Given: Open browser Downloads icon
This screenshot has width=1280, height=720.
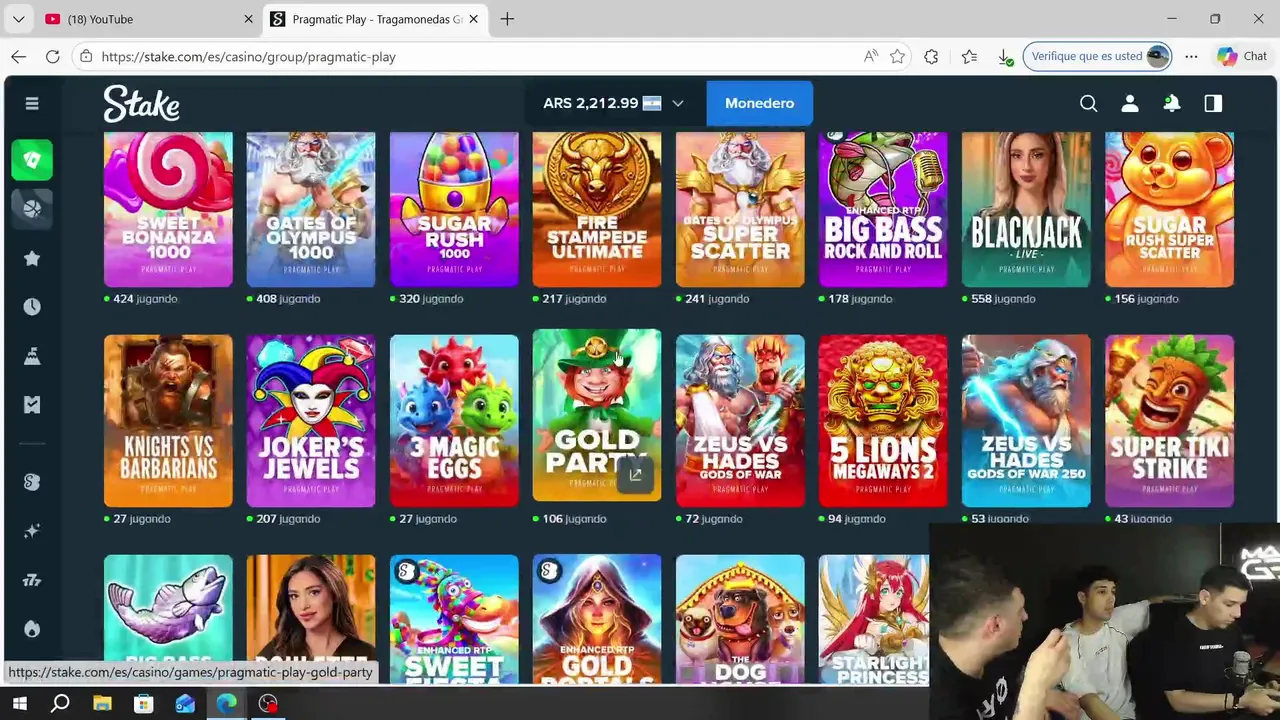Looking at the screenshot, I should (1005, 57).
